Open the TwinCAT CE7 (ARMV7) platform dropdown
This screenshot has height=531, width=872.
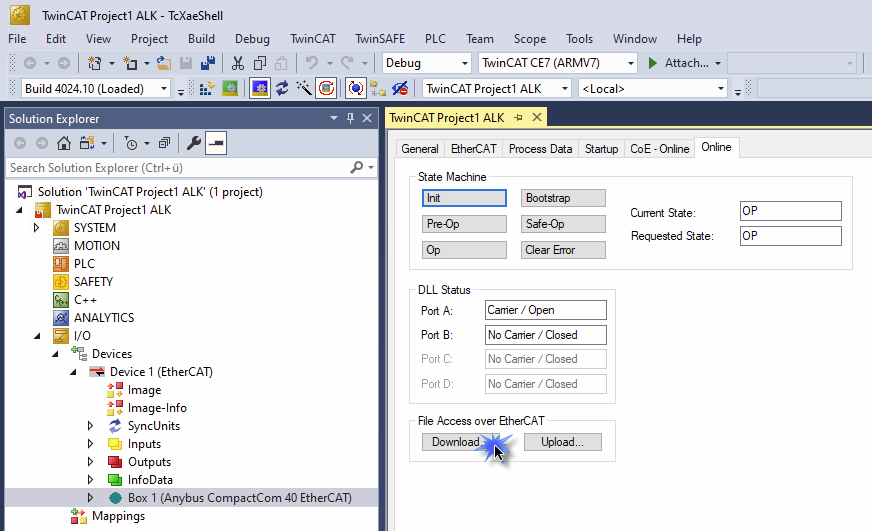[x=631, y=63]
